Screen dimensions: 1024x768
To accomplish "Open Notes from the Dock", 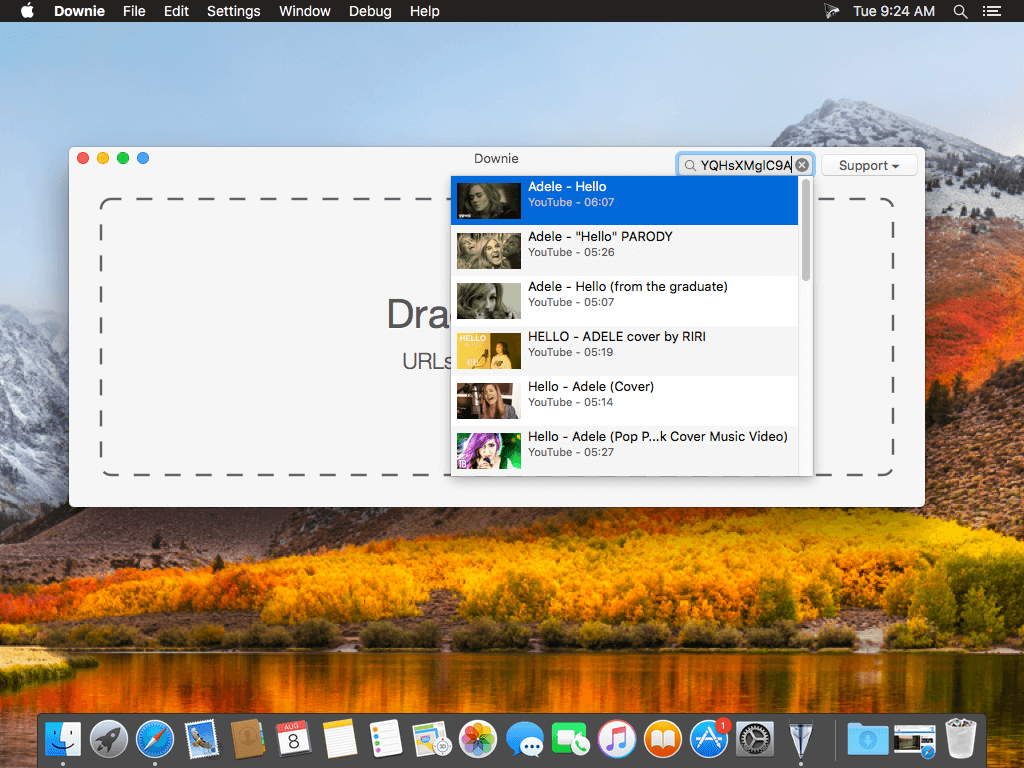I will (340, 739).
